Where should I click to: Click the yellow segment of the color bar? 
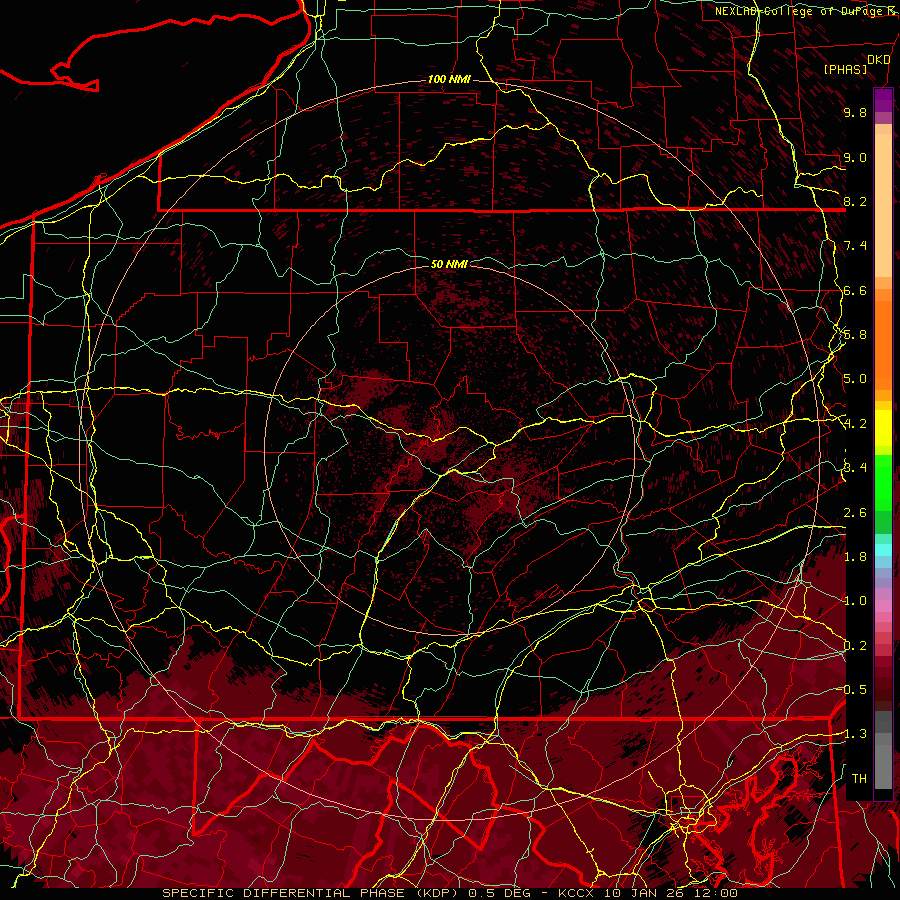click(x=883, y=428)
